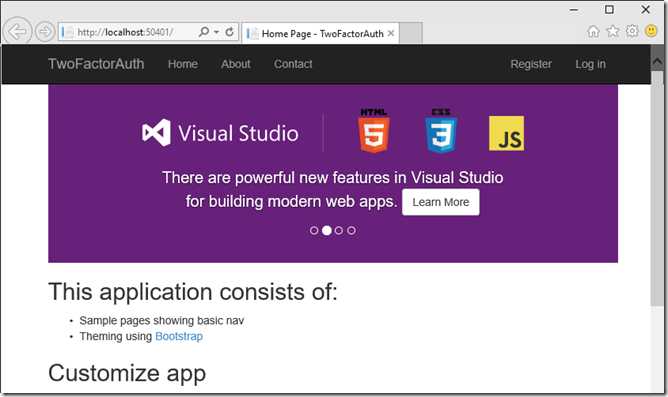668x397 pixels.
Task: Open the address bar dropdown arrow
Action: 216,32
